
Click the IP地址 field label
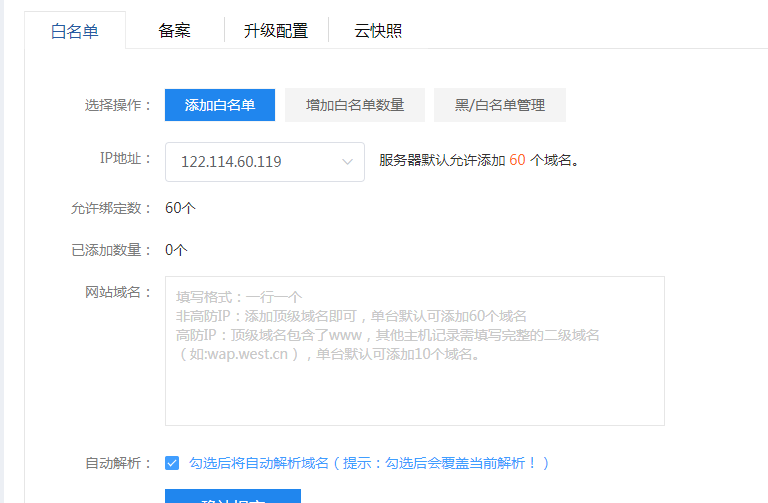coord(125,158)
